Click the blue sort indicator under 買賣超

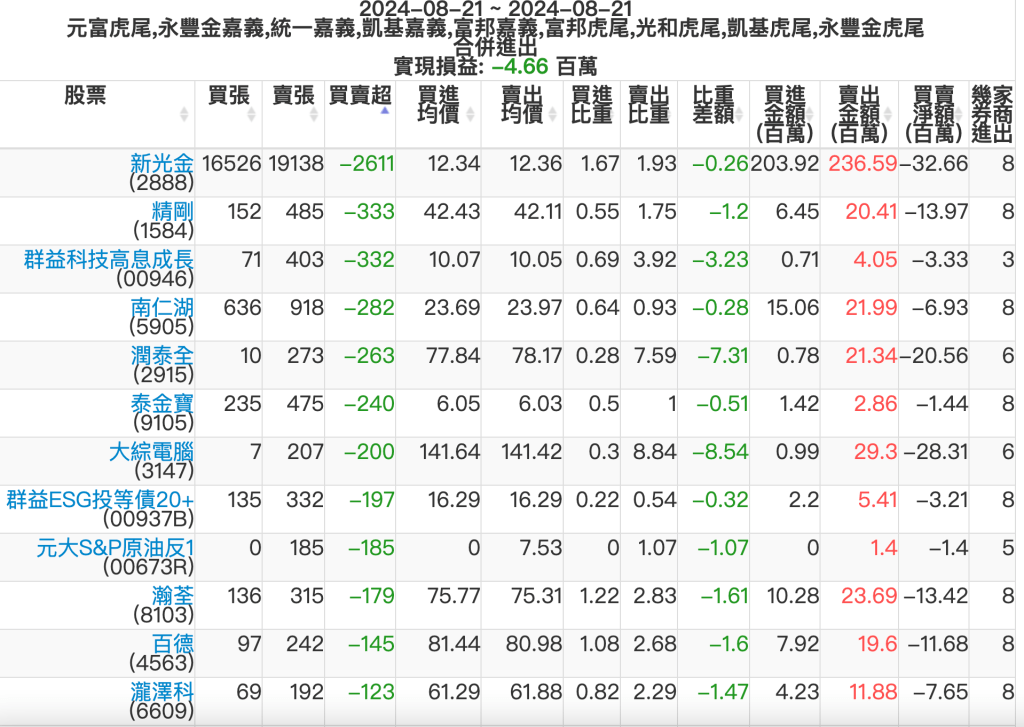385,111
